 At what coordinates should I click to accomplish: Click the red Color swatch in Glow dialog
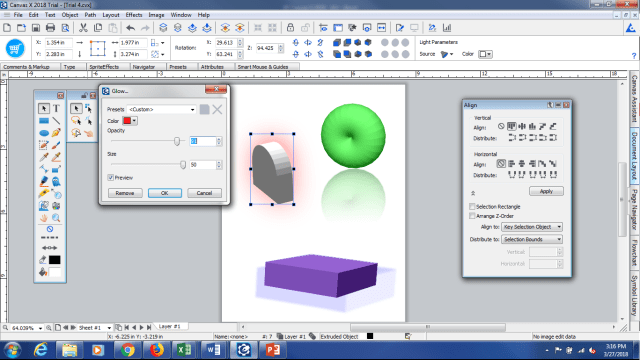[x=127, y=121]
